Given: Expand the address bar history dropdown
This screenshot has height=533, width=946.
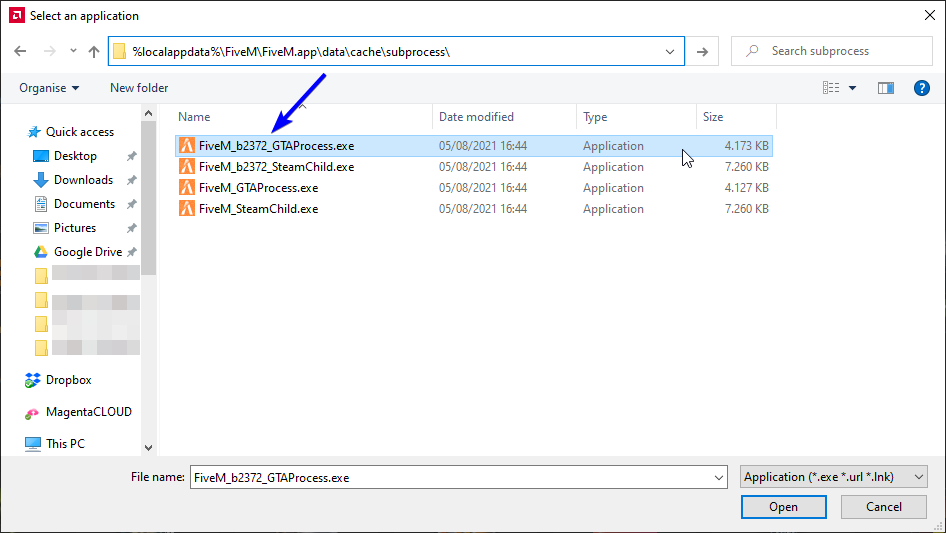Looking at the screenshot, I should point(670,51).
